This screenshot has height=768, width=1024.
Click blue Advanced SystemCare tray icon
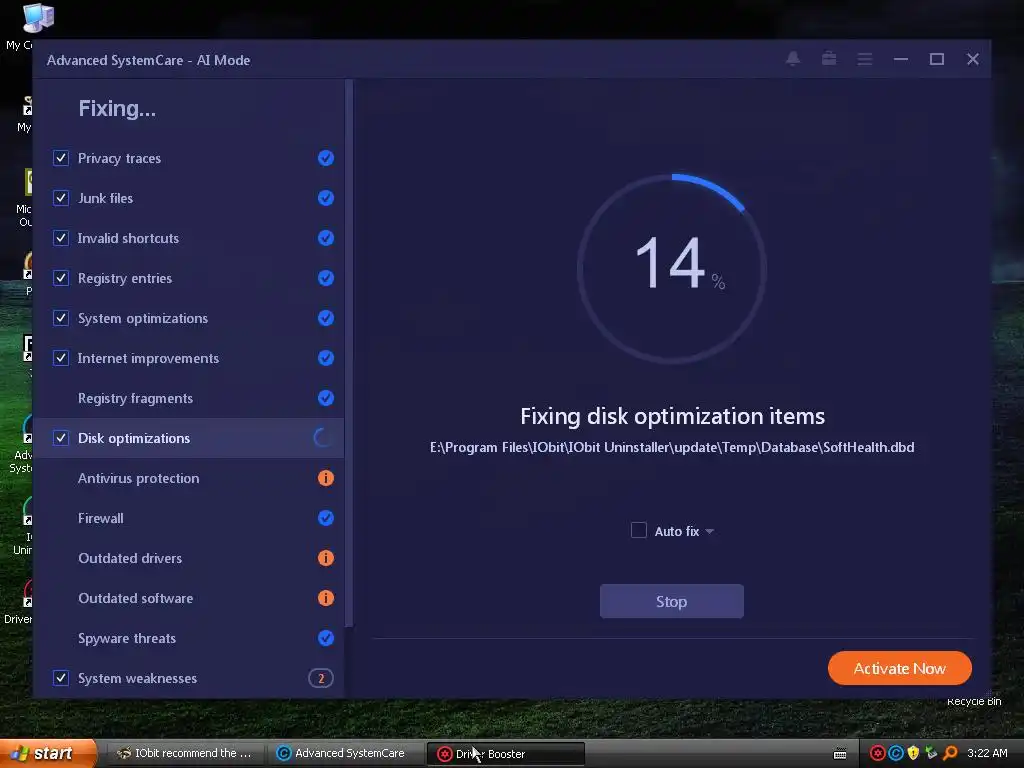pyautogui.click(x=896, y=753)
